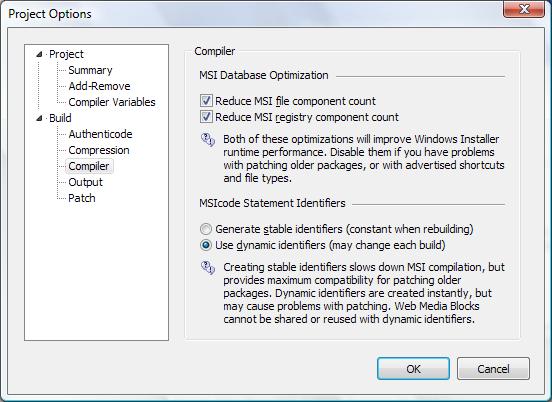Select the Compression tree item
Screen dimensions: 552x402
coord(99,150)
